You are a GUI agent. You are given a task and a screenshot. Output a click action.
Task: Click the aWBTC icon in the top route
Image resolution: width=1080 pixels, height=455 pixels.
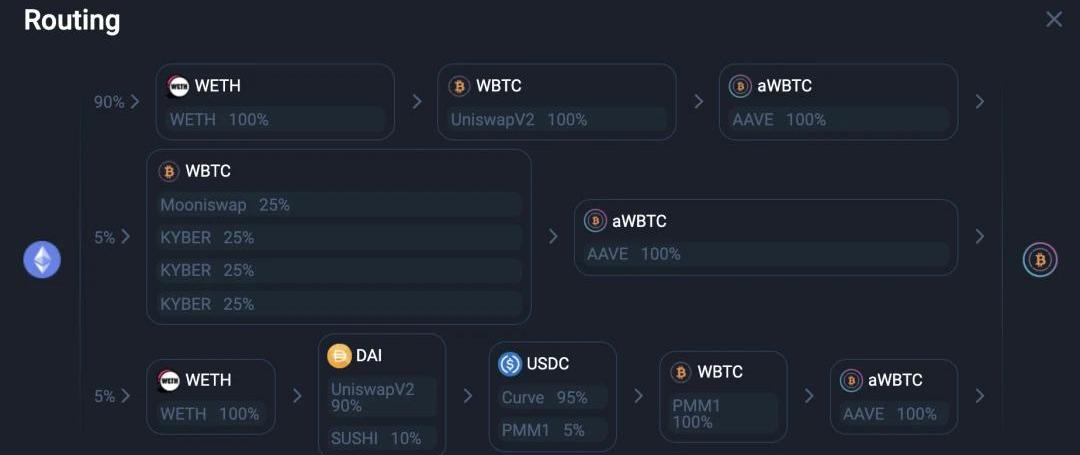[x=740, y=86]
